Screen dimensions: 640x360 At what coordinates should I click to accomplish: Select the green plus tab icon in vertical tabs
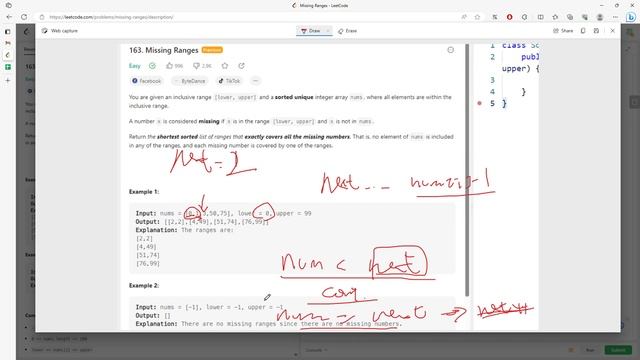tap(8, 67)
